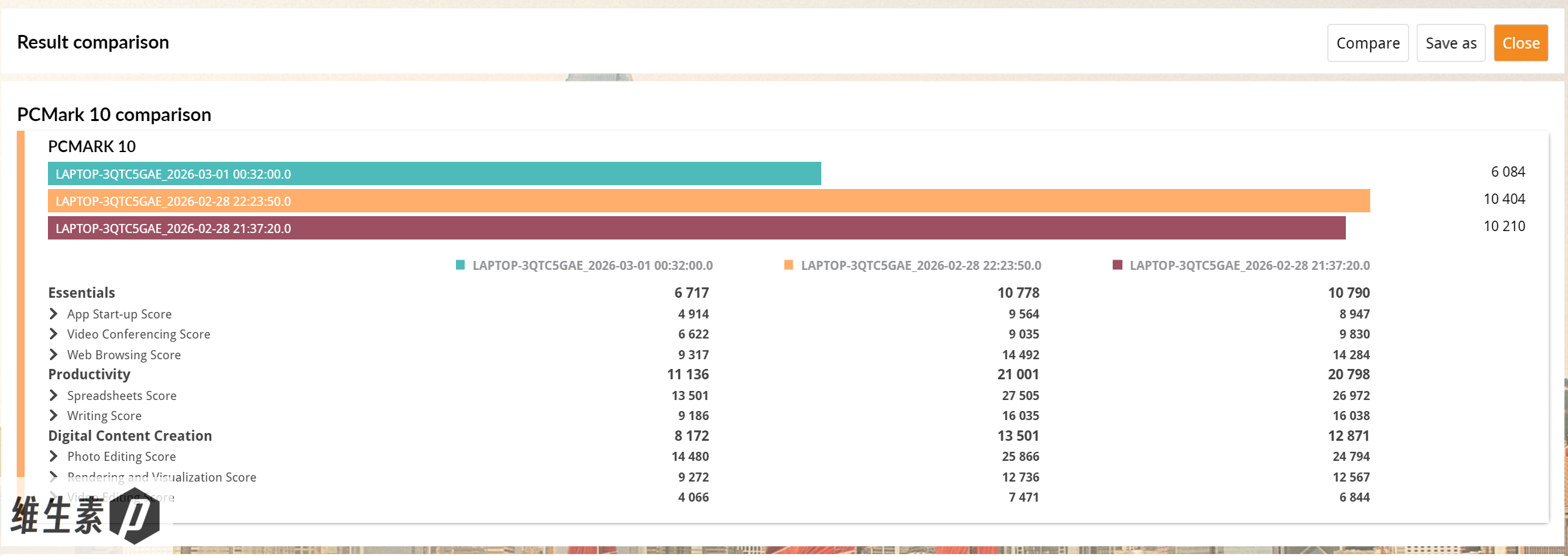Expand Video Conferencing Score details
The width and height of the screenshot is (1568, 556).
(54, 334)
